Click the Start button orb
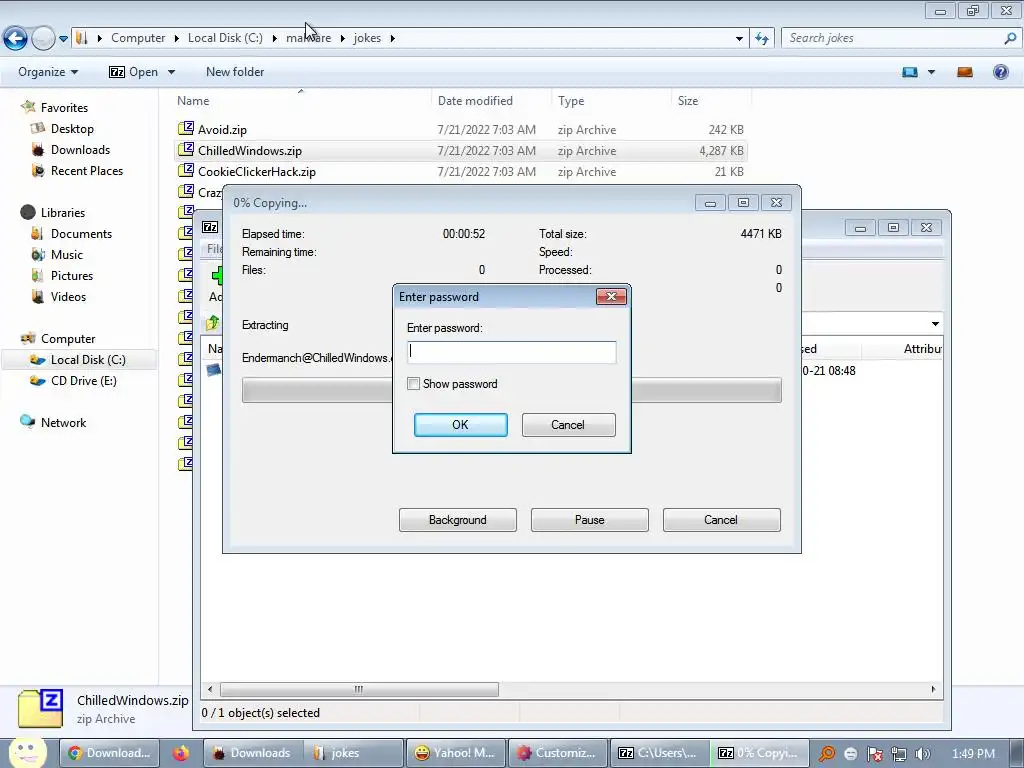1024x768 pixels. click(27, 753)
